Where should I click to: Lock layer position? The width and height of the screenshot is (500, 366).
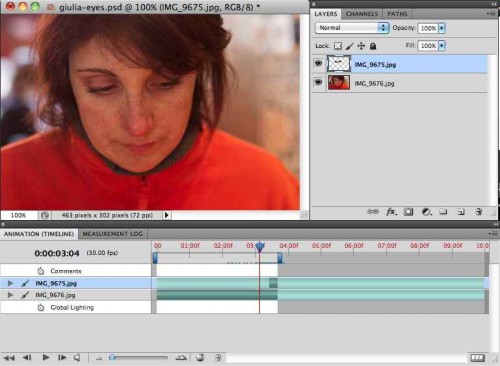361,46
